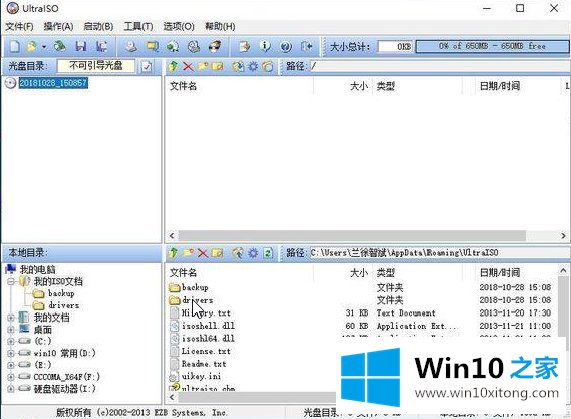Screen dimensions: 571x419
Task: Click the red X delete icon in the 本地目录 toolbar
Action: pos(203,253)
